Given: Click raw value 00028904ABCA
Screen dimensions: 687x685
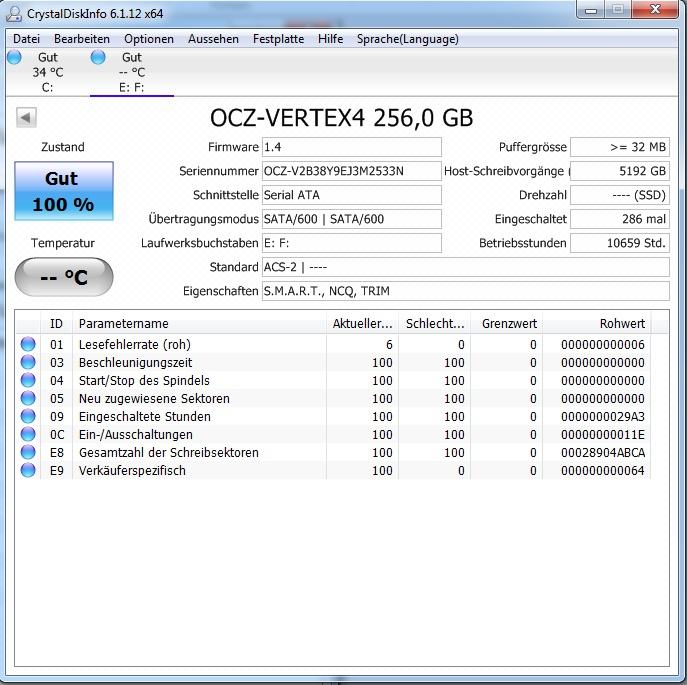Looking at the screenshot, I should tap(603, 452).
